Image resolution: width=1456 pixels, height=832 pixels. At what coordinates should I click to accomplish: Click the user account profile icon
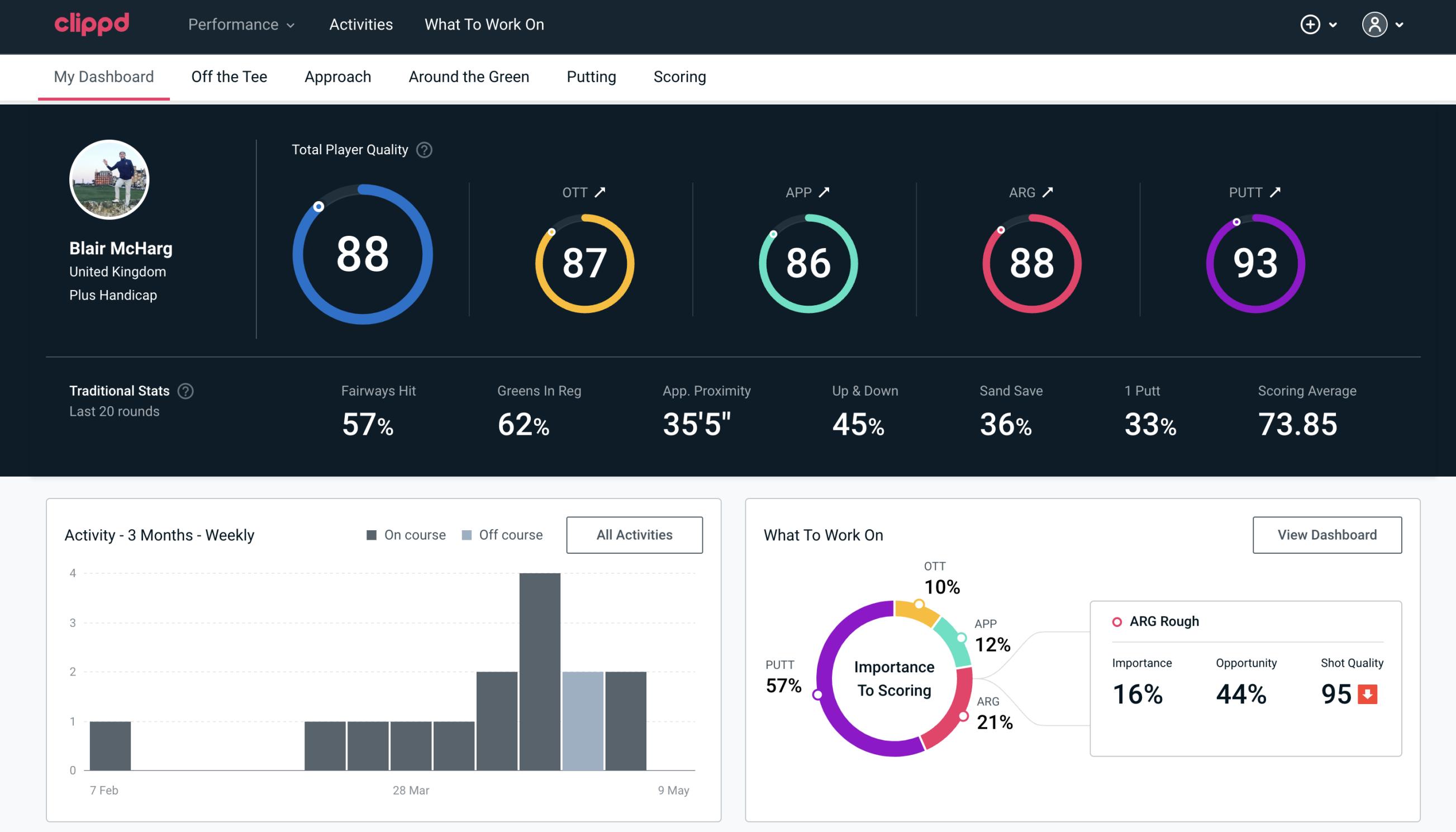tap(1376, 24)
